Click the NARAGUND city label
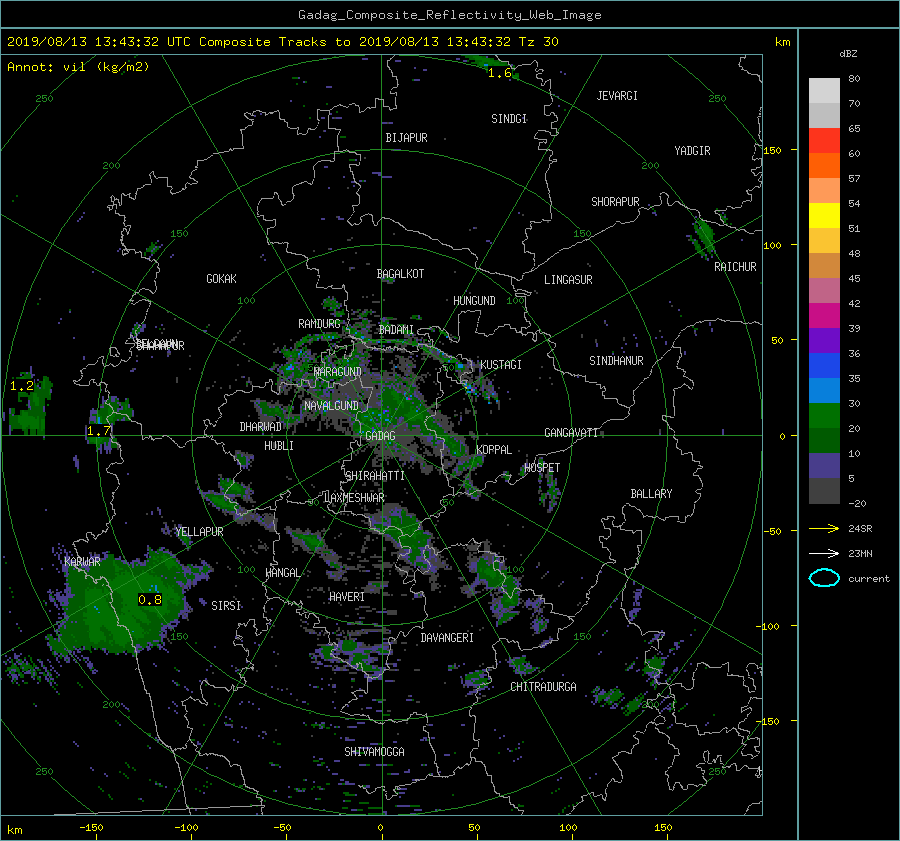Image resolution: width=900 pixels, height=841 pixels. point(338,372)
